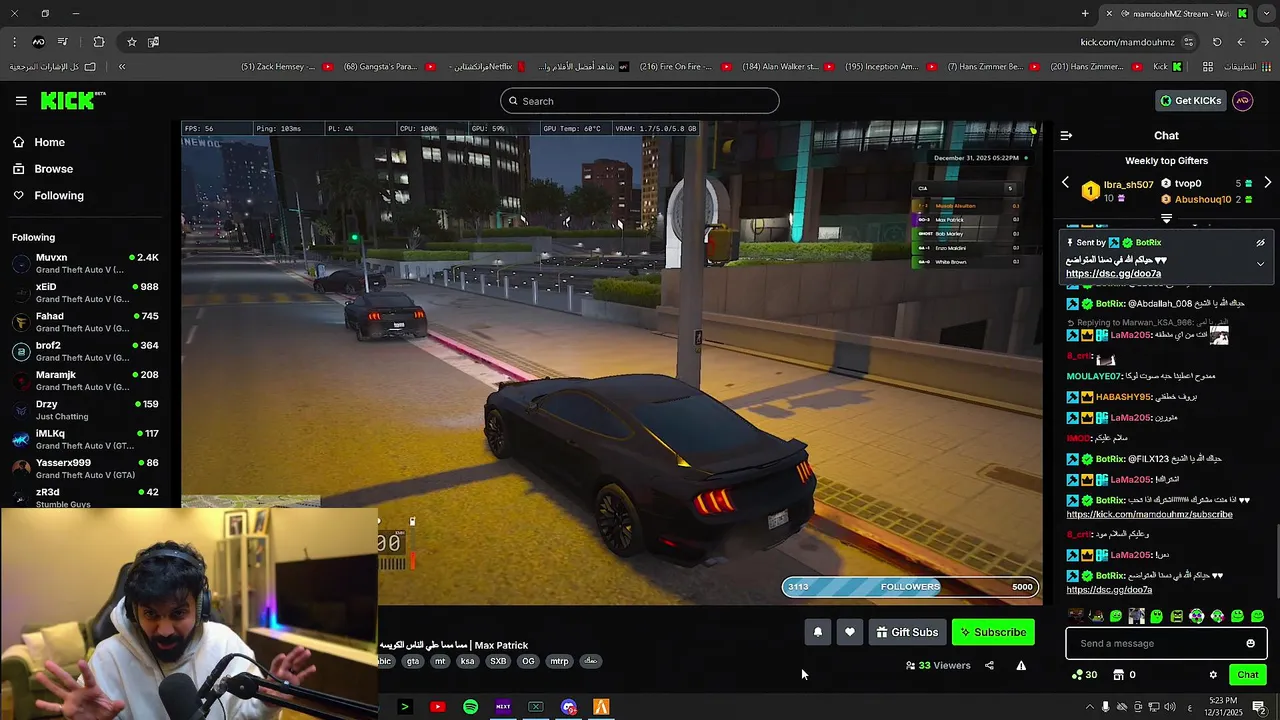Click the Get KICKs button
1280x720 pixels.
click(x=1190, y=101)
